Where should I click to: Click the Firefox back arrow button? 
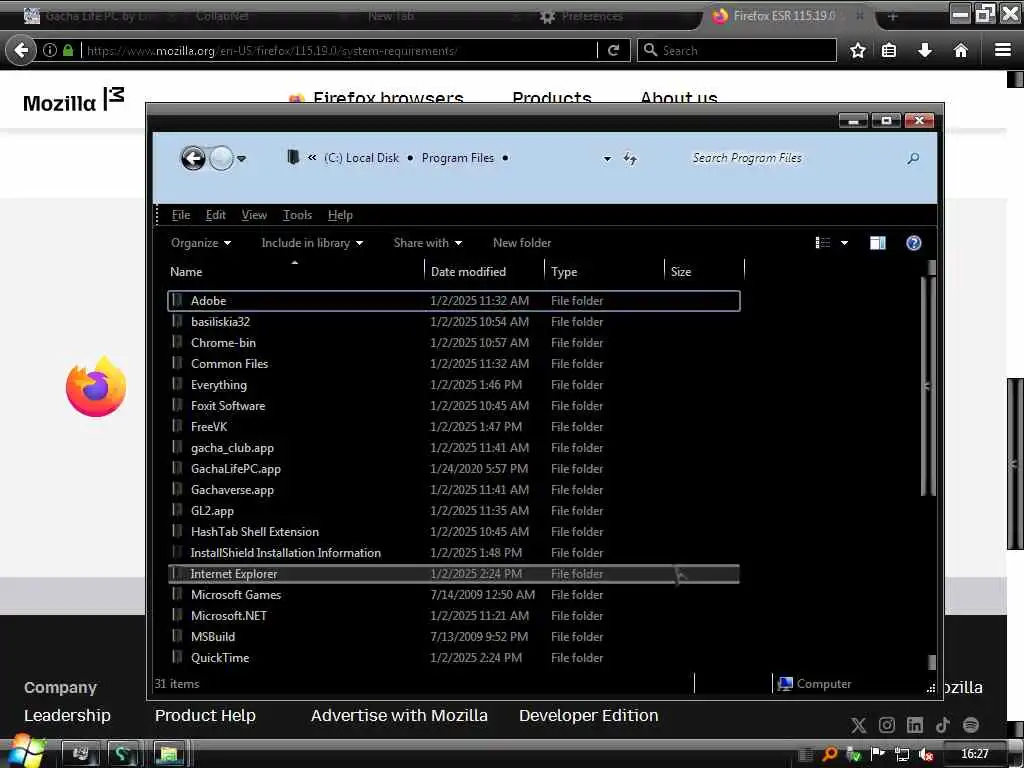click(21, 50)
